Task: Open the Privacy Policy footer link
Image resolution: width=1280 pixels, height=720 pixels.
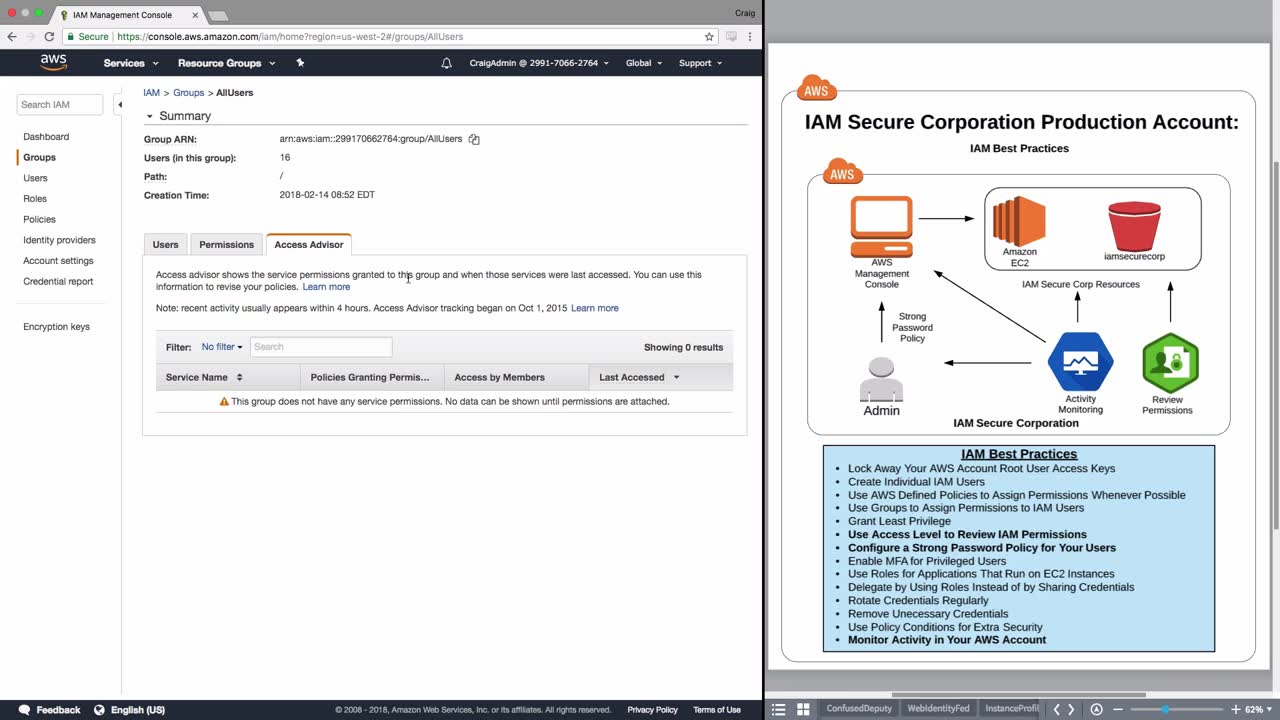Action: tap(653, 710)
